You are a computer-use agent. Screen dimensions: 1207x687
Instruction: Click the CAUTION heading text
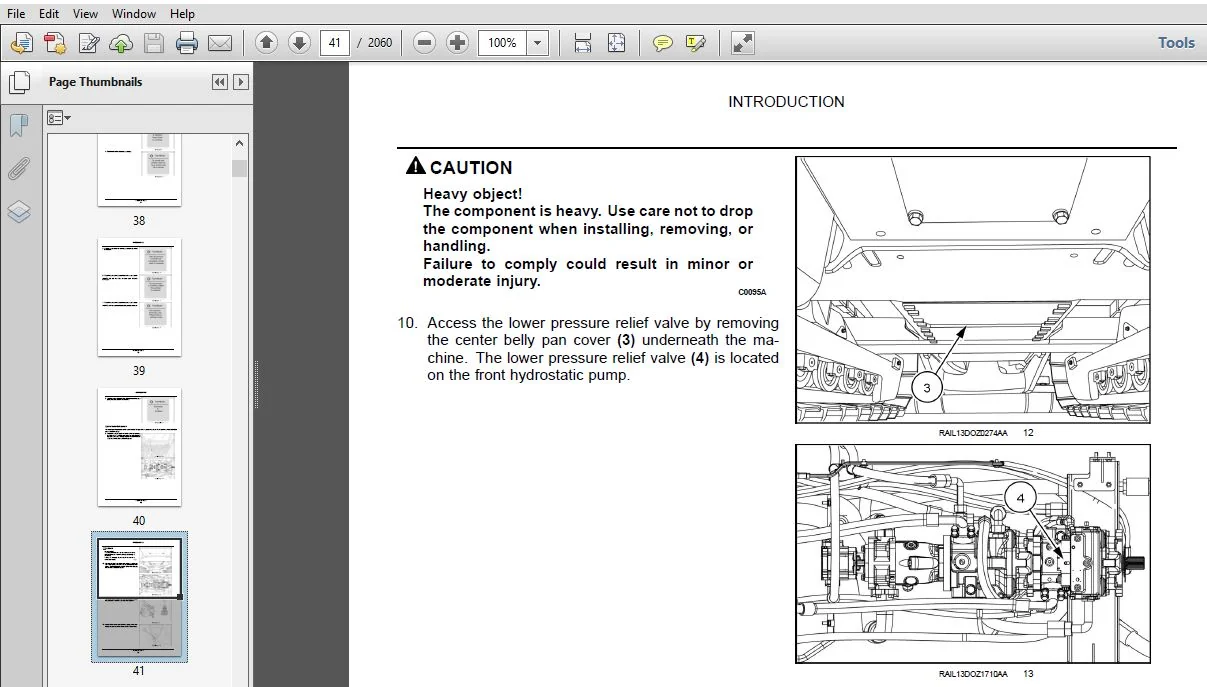click(470, 168)
